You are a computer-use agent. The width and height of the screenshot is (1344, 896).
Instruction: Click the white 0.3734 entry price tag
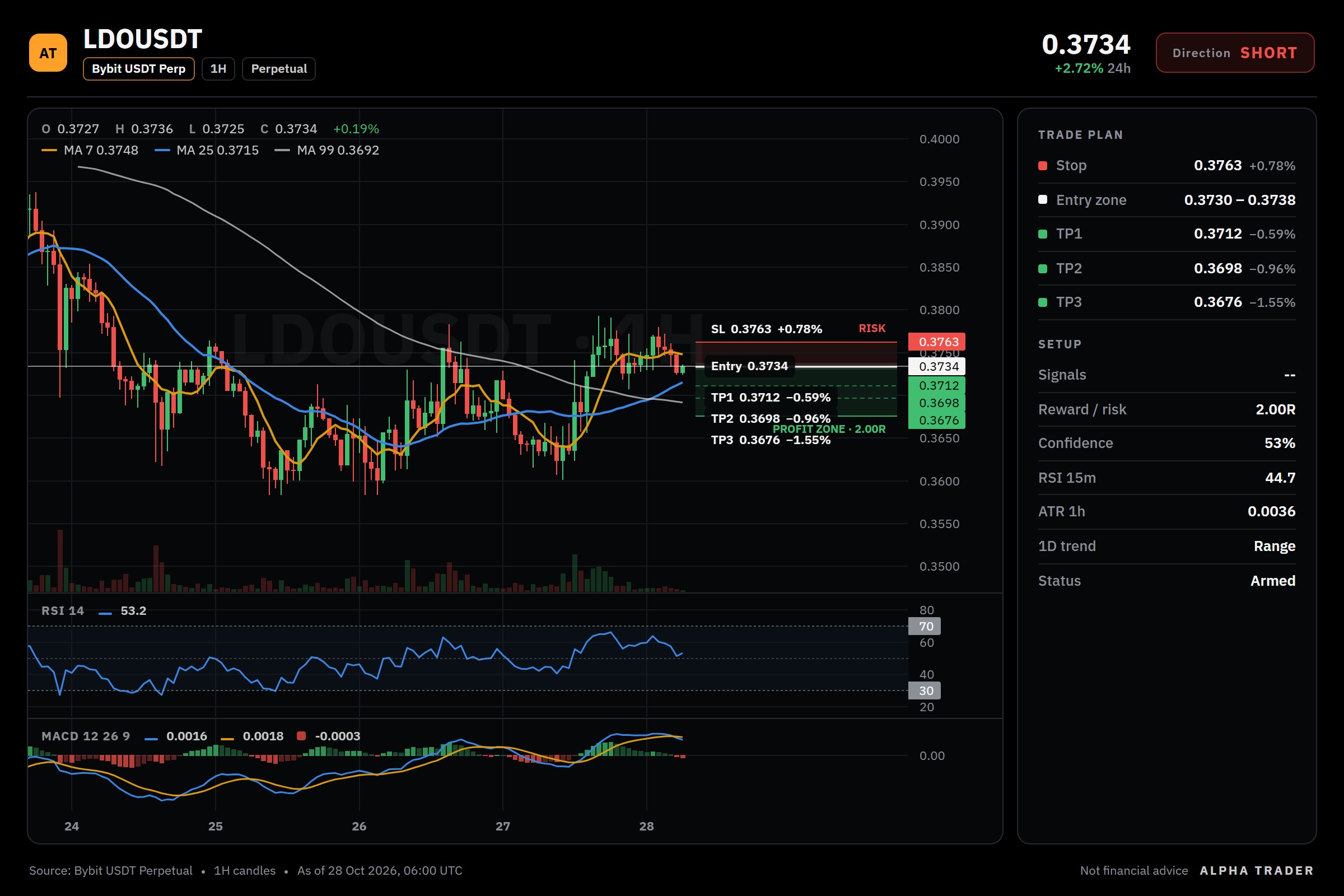point(937,366)
